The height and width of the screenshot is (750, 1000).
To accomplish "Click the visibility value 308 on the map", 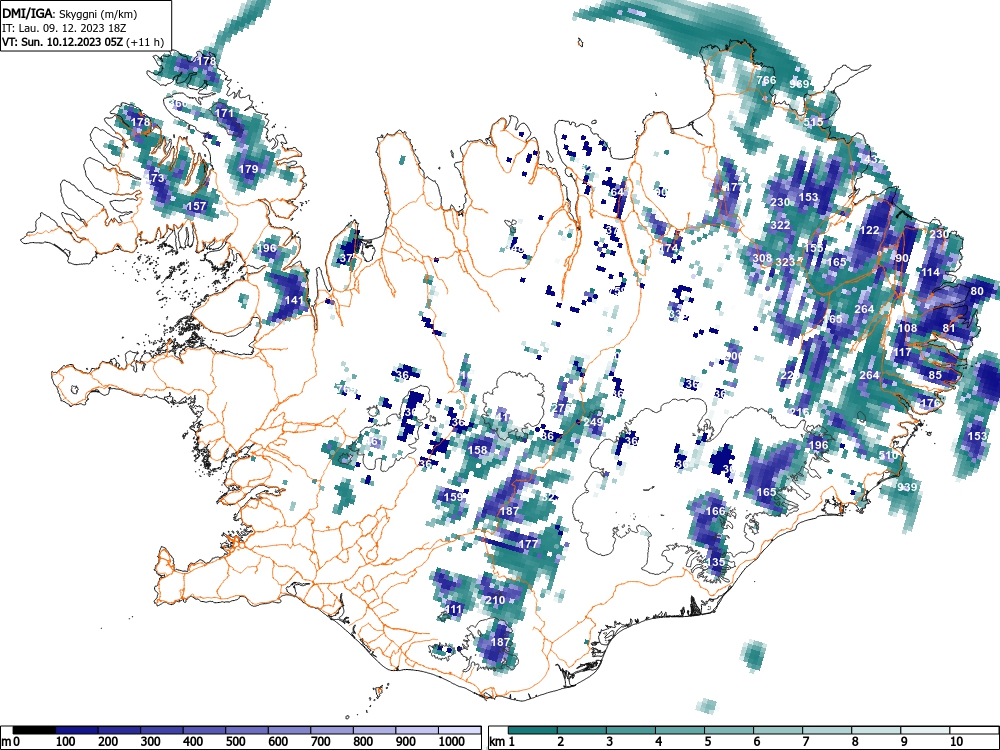I will click(762, 258).
